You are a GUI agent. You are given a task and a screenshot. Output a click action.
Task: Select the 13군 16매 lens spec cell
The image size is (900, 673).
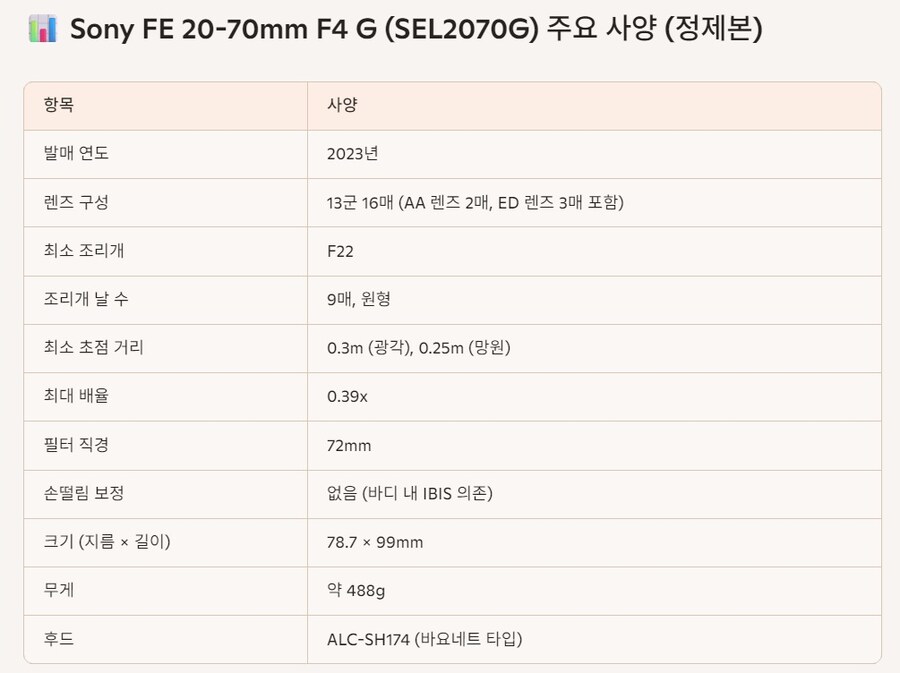pyautogui.click(x=475, y=202)
